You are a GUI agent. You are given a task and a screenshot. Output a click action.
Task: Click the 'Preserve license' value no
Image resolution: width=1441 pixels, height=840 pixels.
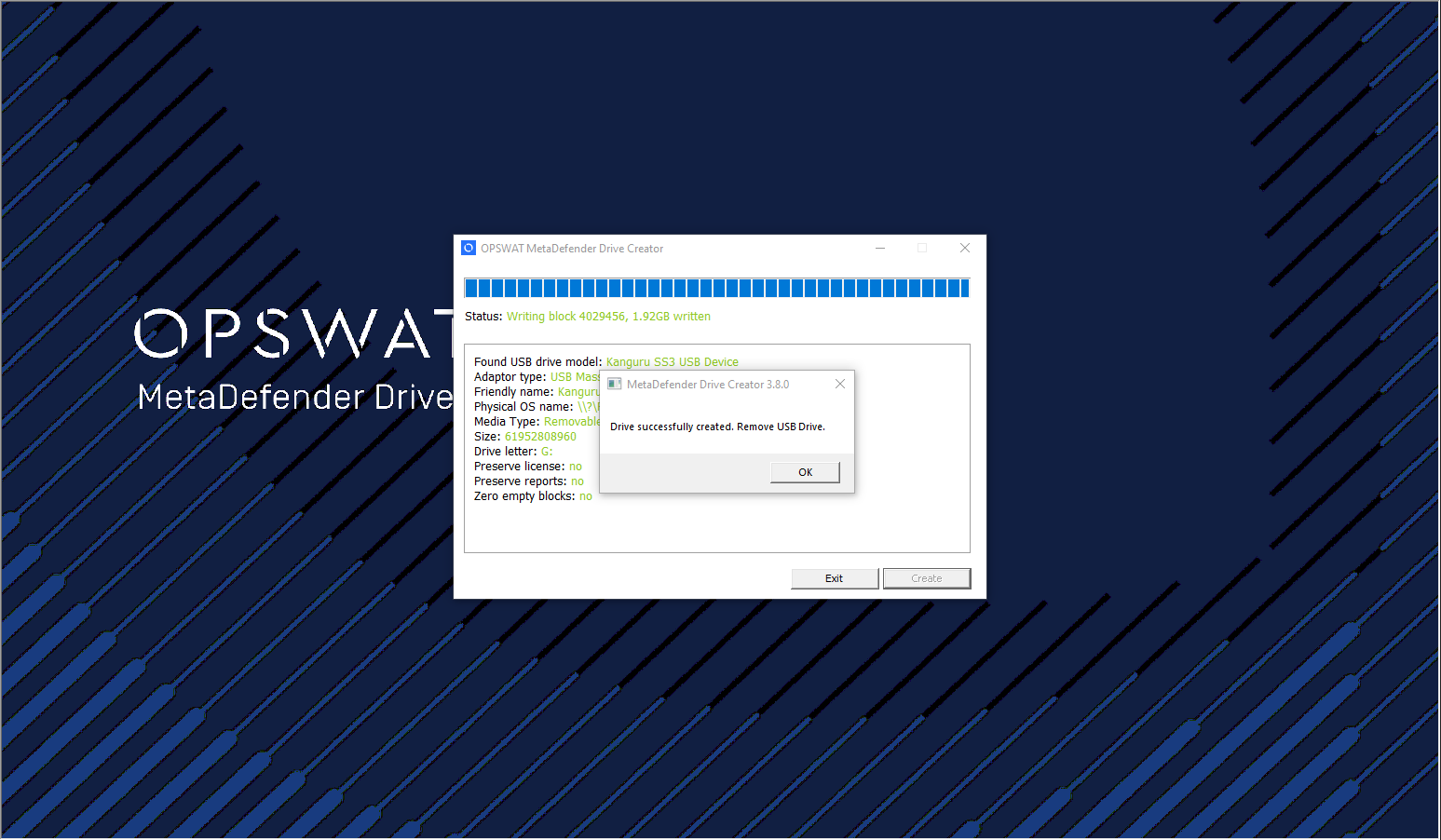pos(576,467)
